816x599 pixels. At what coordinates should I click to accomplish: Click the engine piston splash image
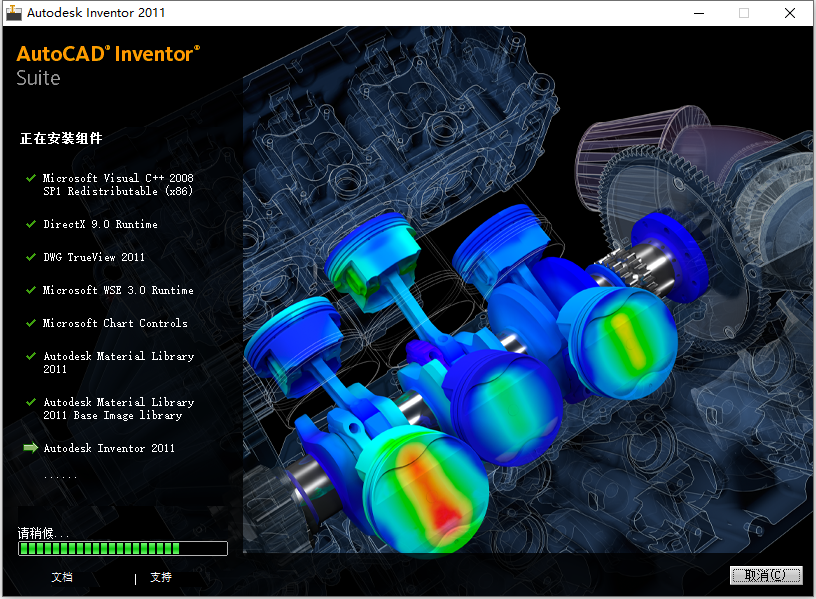click(527, 291)
